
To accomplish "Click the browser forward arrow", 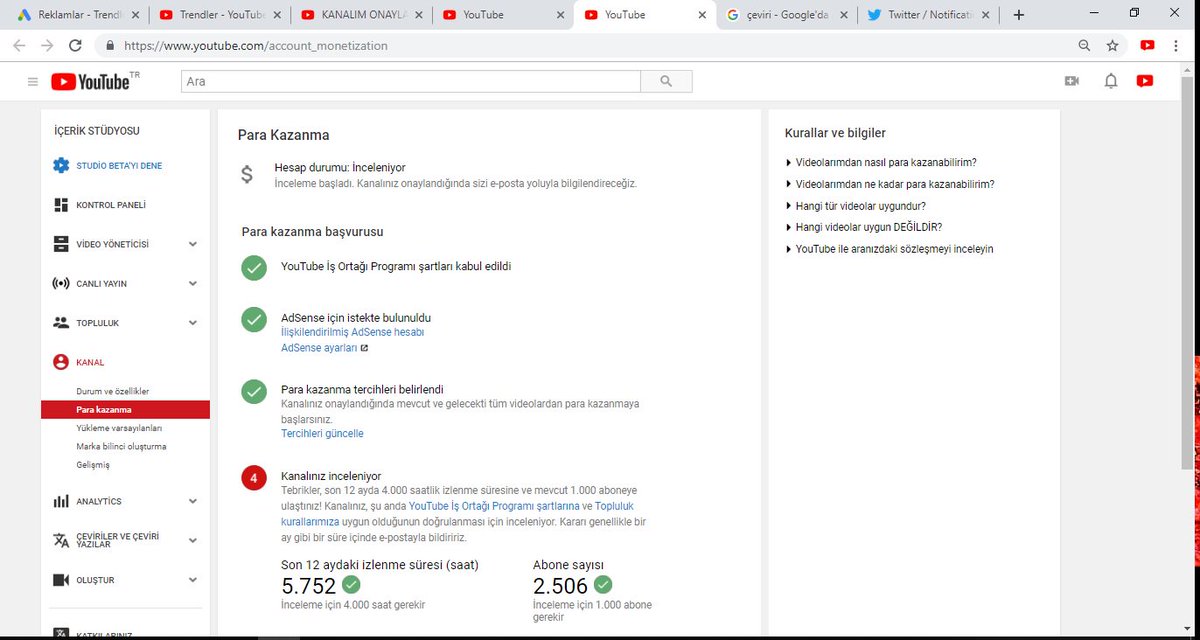I will (47, 45).
